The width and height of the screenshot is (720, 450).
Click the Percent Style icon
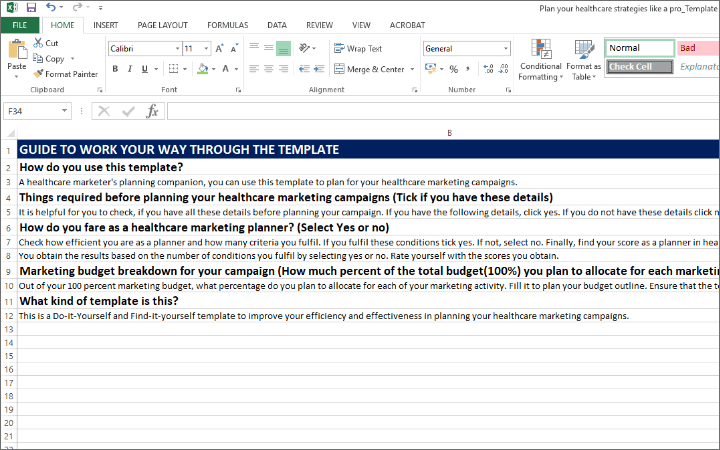click(x=453, y=69)
